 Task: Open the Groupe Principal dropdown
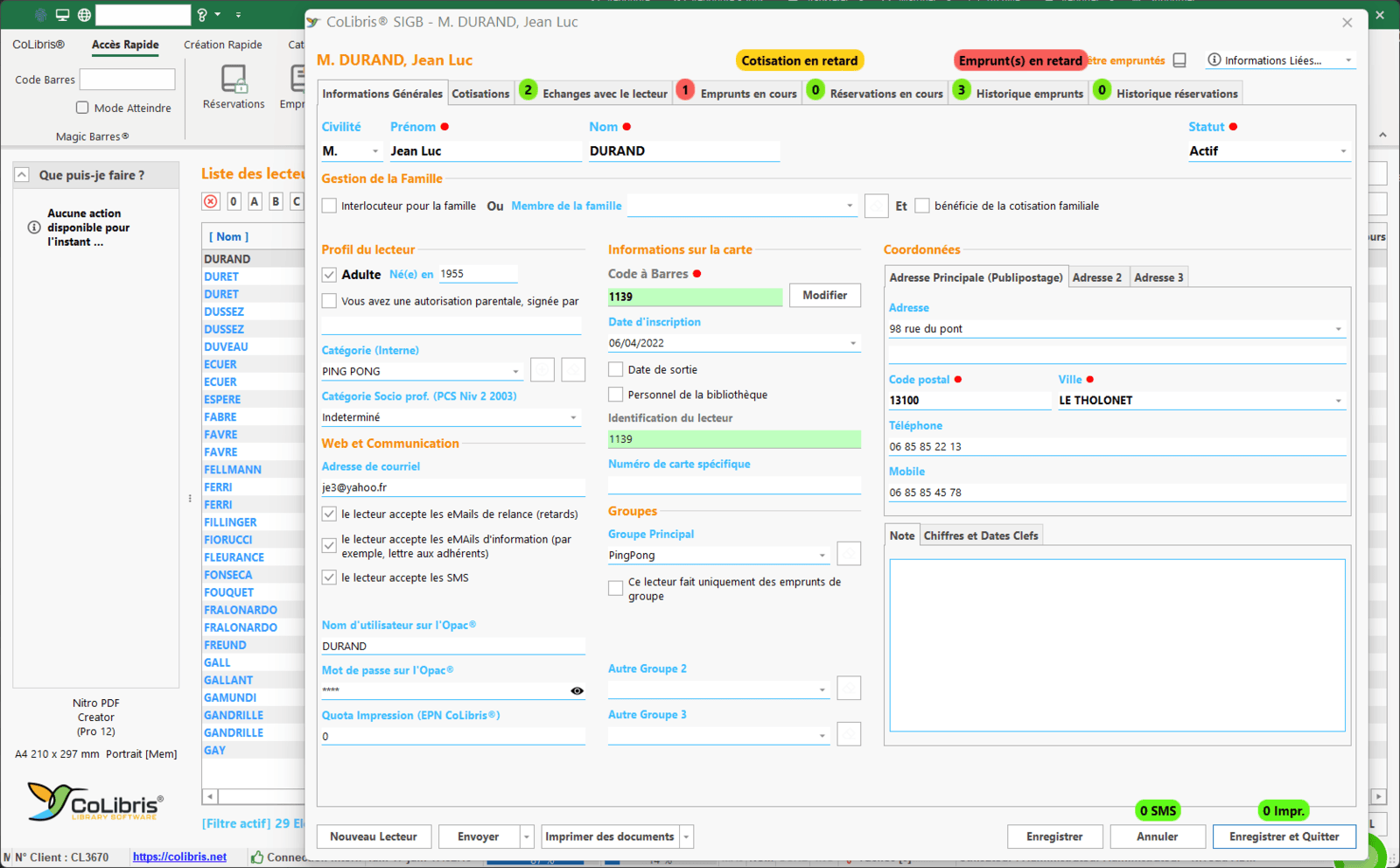[x=822, y=556]
